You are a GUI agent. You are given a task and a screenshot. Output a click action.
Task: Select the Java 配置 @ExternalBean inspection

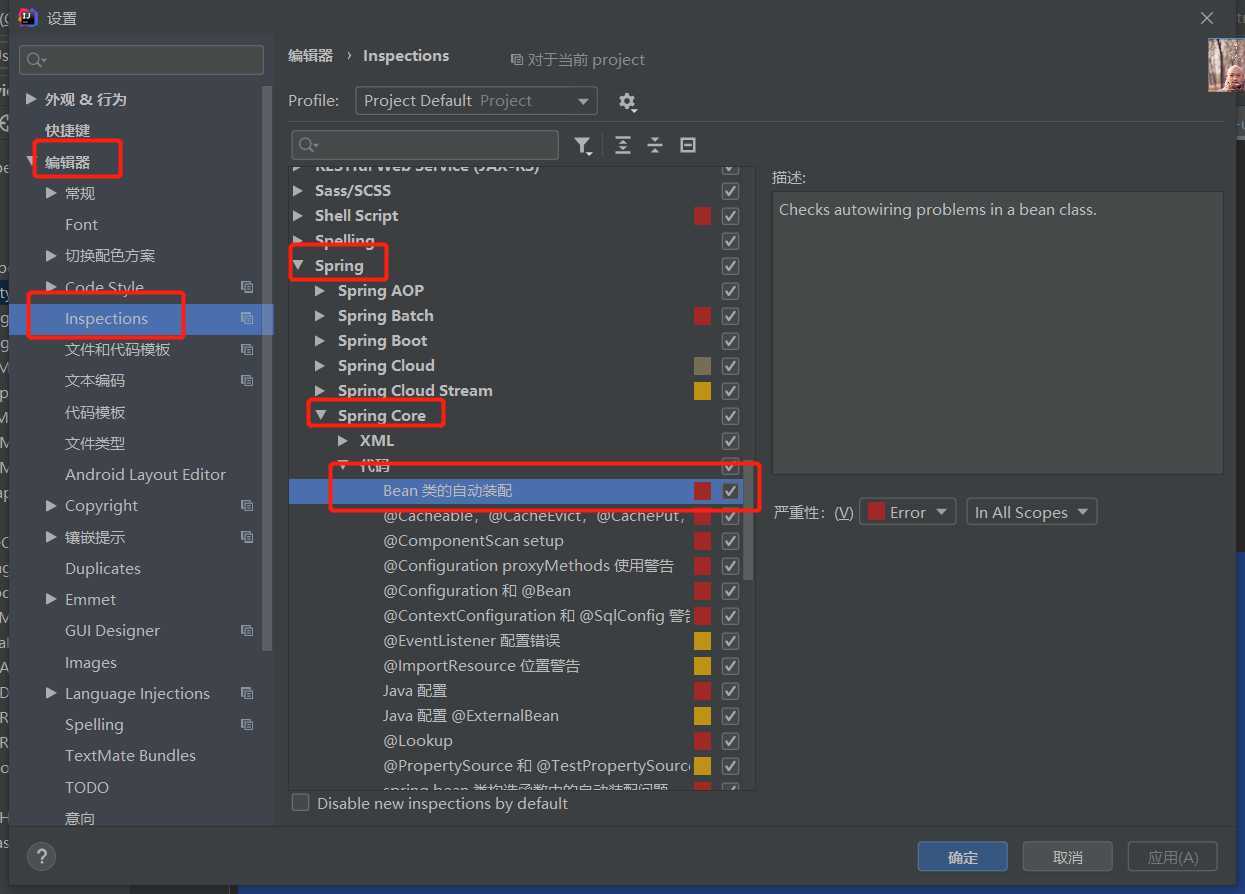(x=470, y=716)
